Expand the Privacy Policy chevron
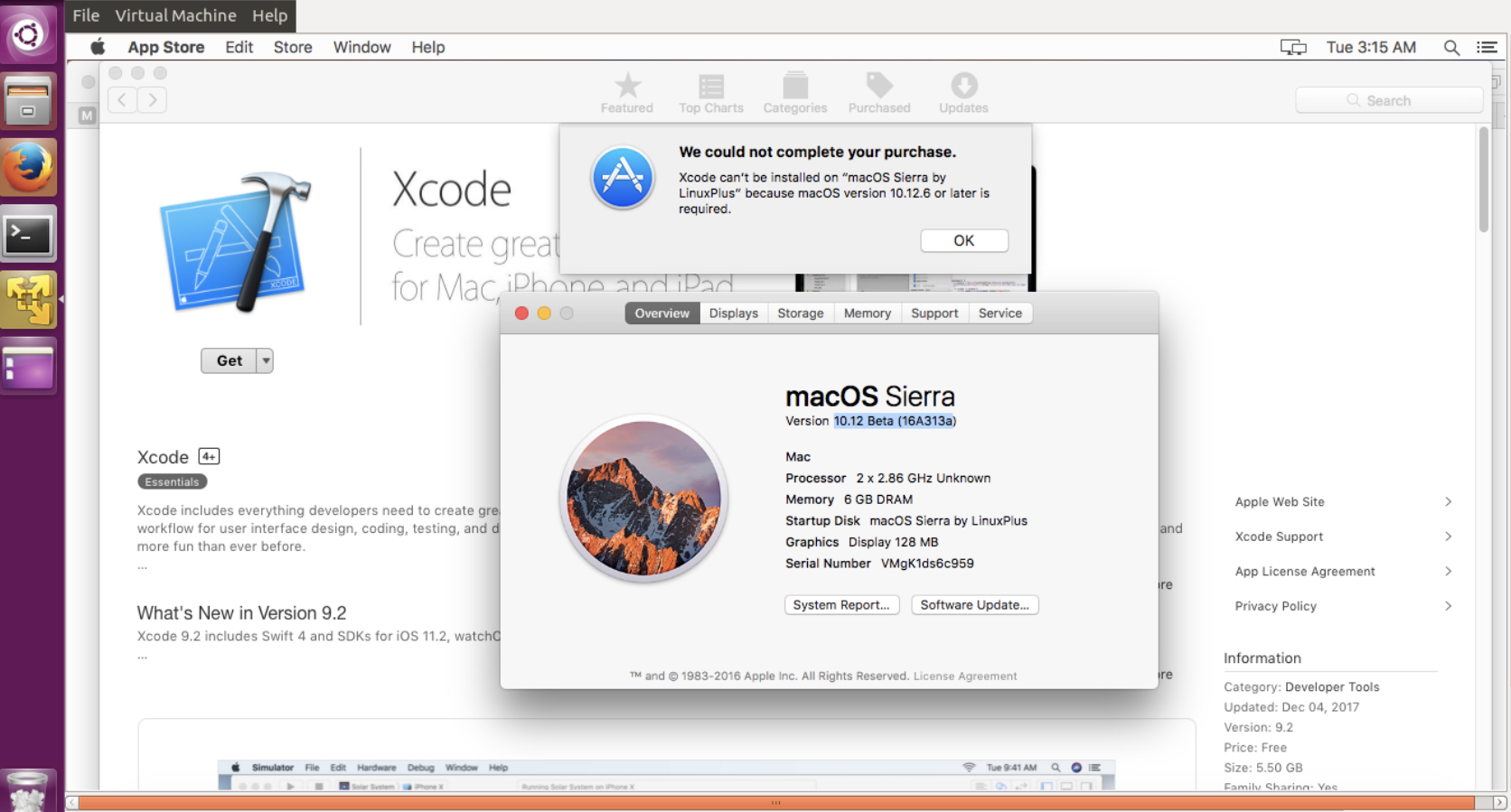The height and width of the screenshot is (812, 1511). (1448, 606)
